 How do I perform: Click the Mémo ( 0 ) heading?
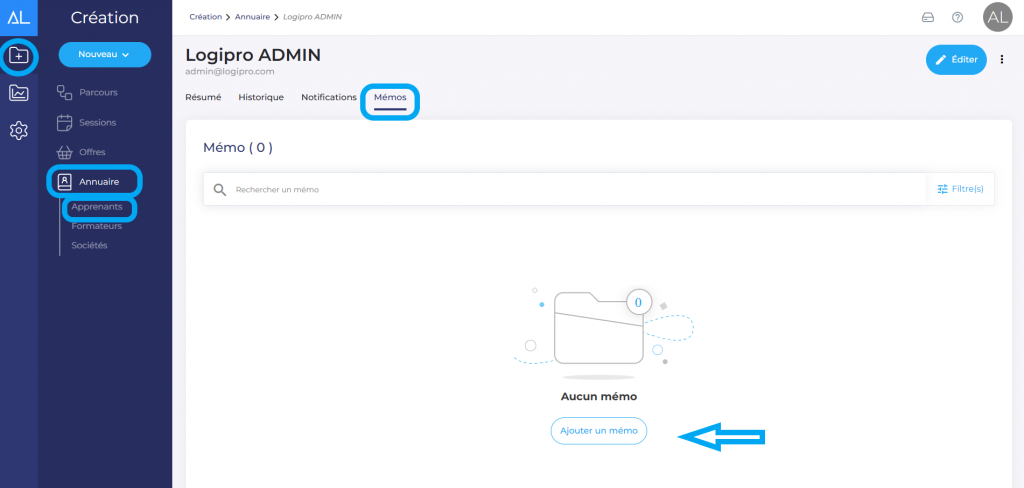point(238,147)
